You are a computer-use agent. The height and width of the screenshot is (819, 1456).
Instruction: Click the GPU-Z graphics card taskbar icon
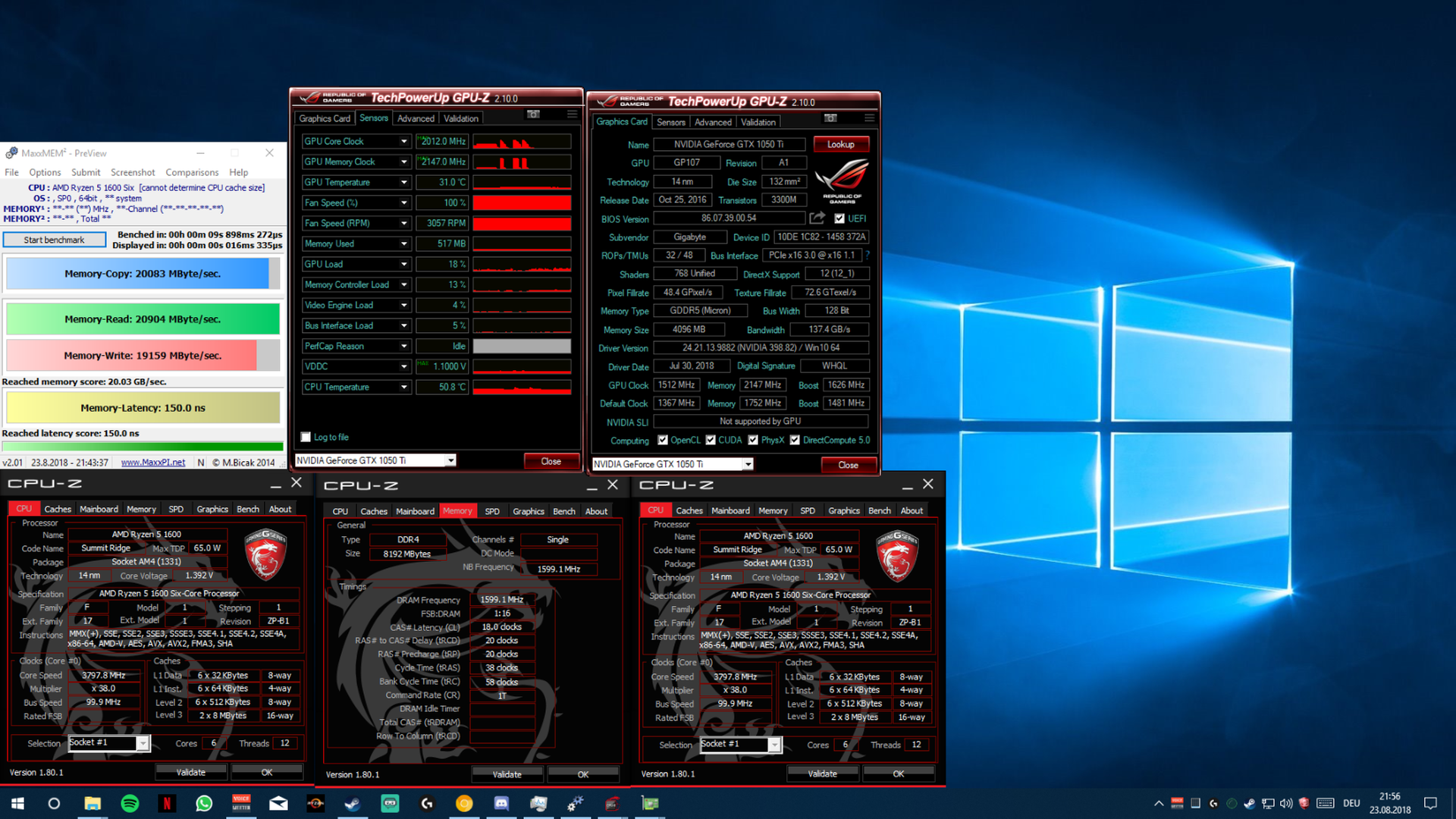pyautogui.click(x=650, y=803)
